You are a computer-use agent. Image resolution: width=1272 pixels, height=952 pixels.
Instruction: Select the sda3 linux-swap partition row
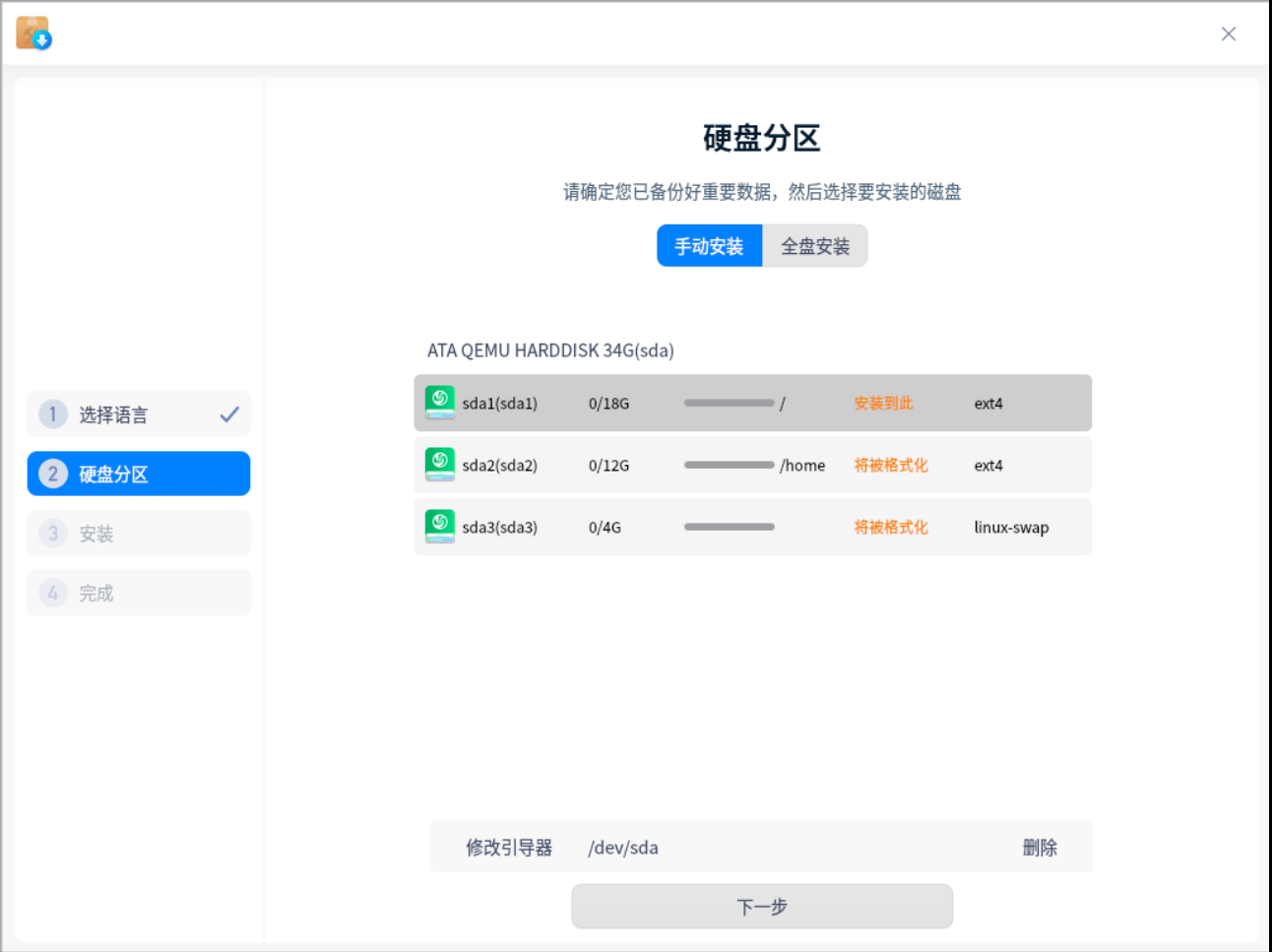[752, 527]
